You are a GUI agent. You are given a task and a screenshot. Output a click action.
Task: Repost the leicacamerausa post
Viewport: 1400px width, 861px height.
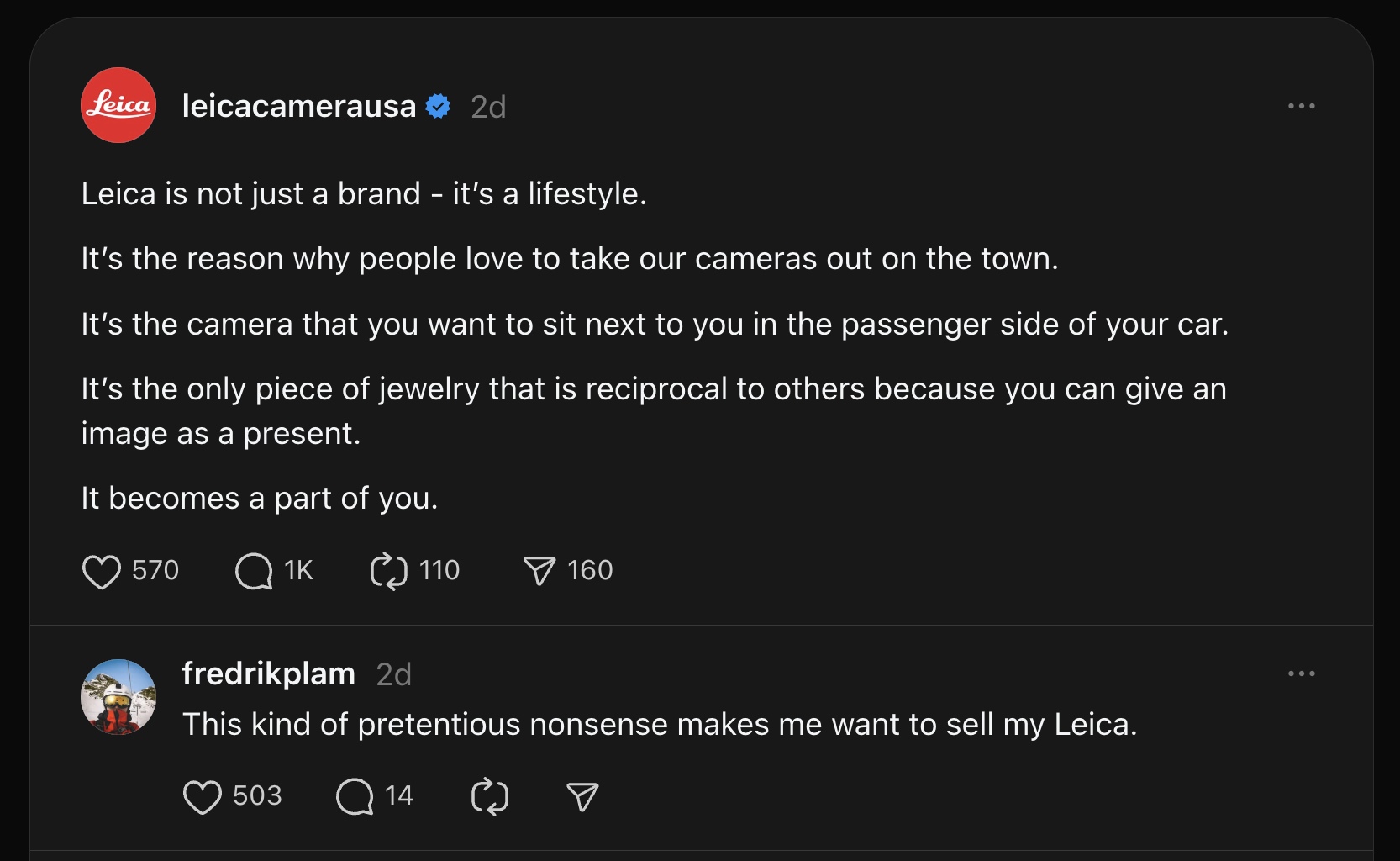click(x=389, y=572)
